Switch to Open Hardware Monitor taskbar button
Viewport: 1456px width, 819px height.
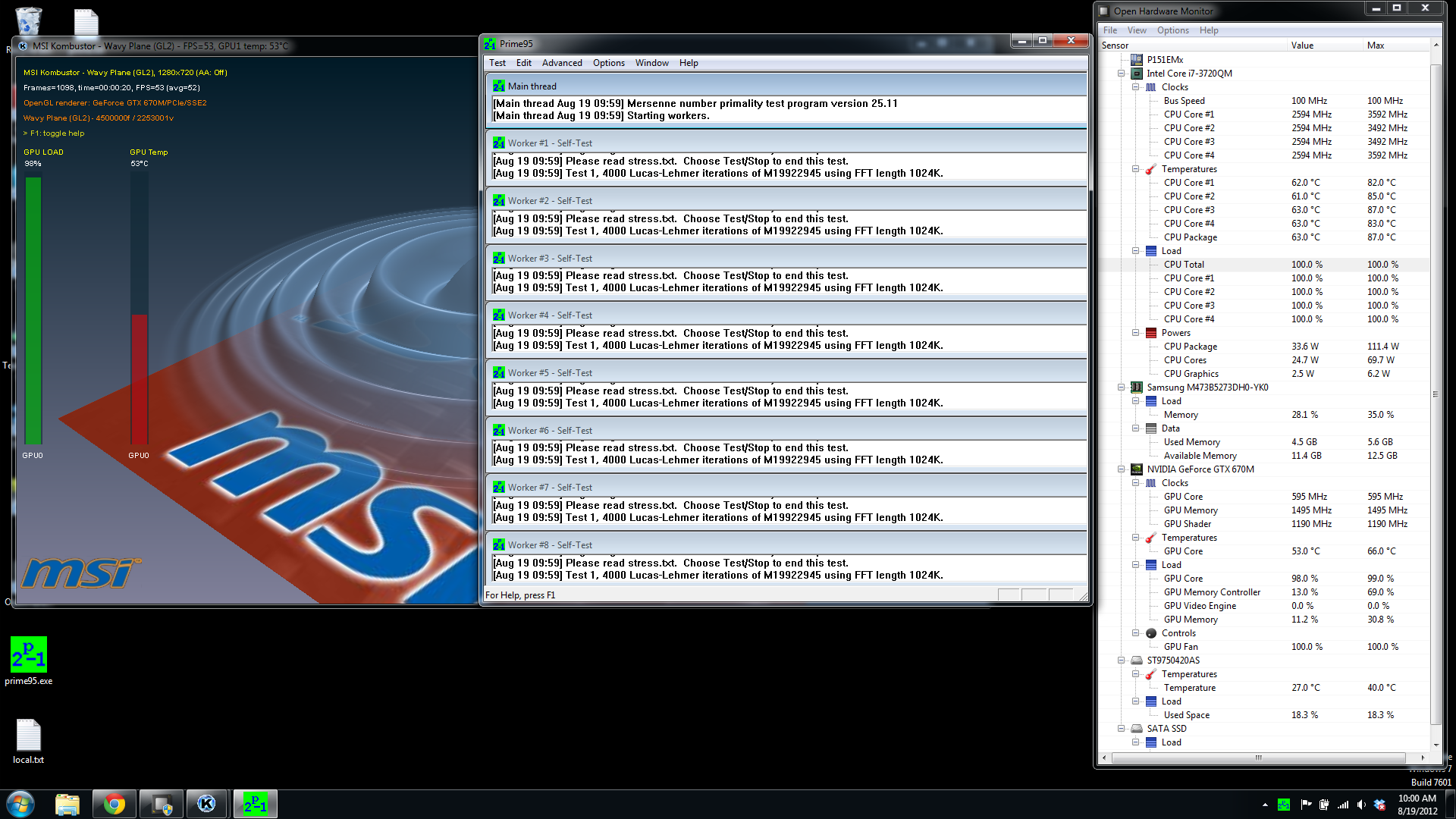pyautogui.click(x=162, y=804)
